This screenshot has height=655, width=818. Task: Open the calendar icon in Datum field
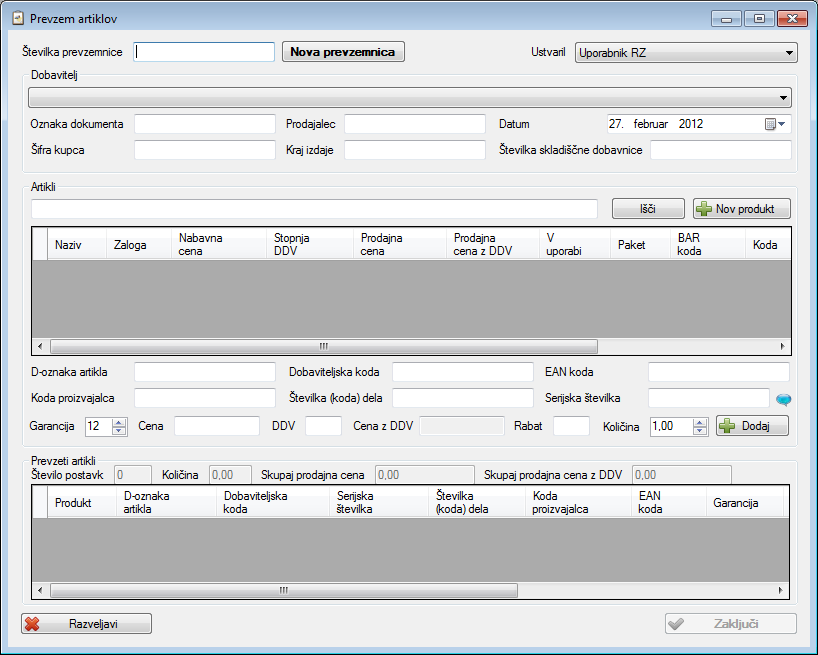[x=771, y=124]
